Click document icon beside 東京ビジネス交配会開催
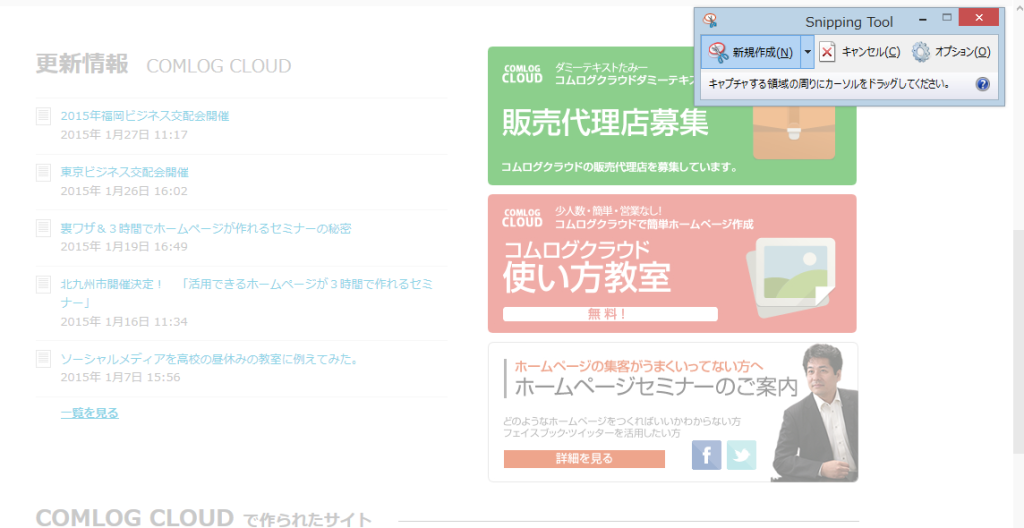1024x528 pixels. tap(43, 172)
